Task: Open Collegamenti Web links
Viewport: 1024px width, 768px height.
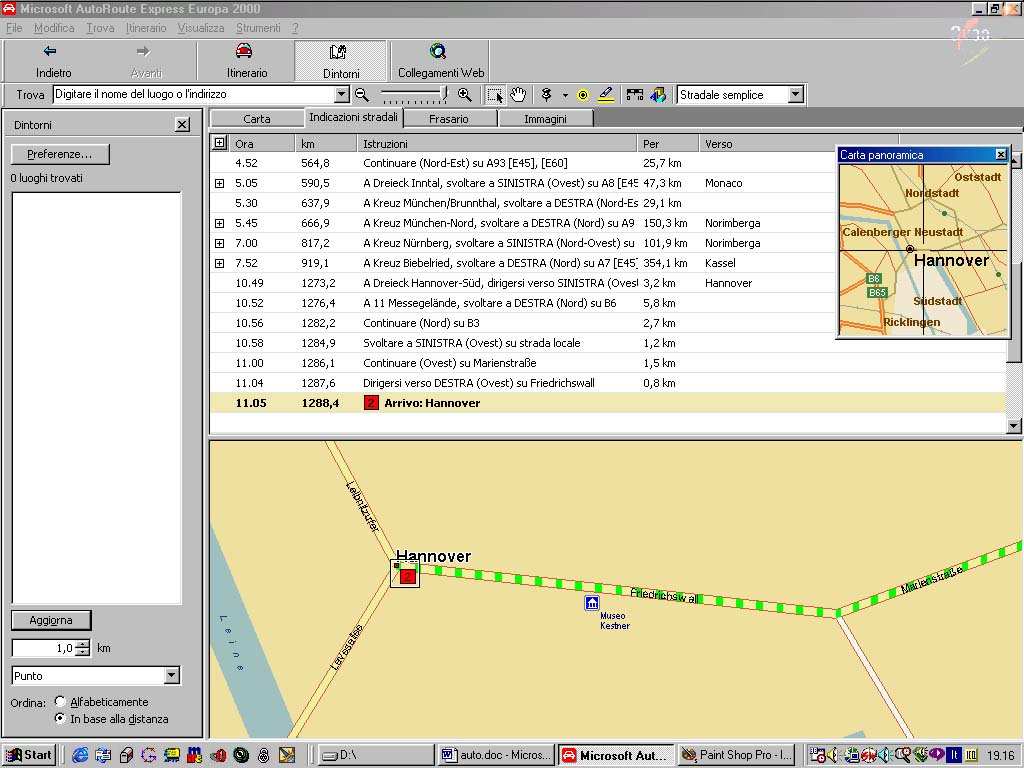Action: tap(441, 61)
